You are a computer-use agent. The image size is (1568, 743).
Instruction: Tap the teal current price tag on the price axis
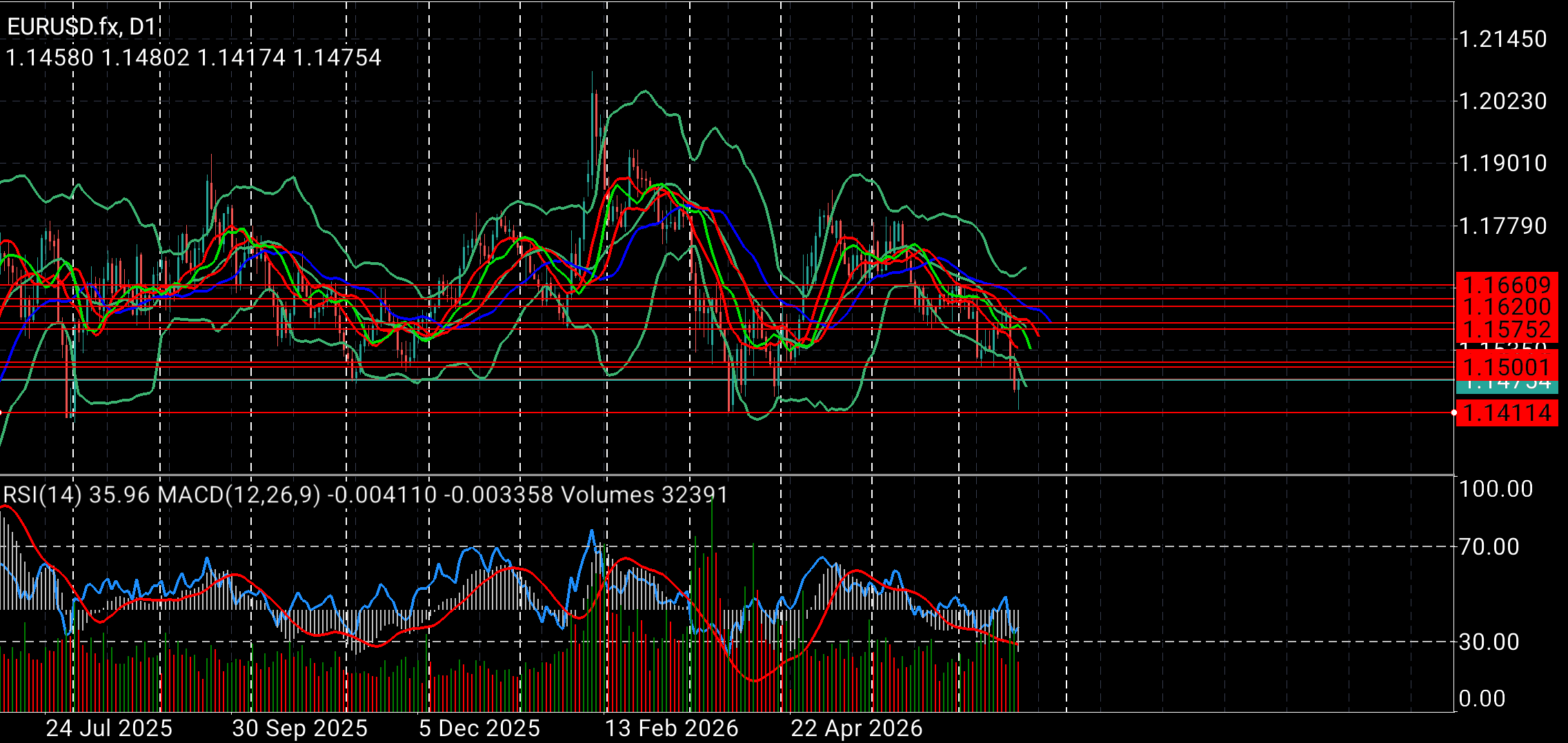pyautogui.click(x=1507, y=386)
